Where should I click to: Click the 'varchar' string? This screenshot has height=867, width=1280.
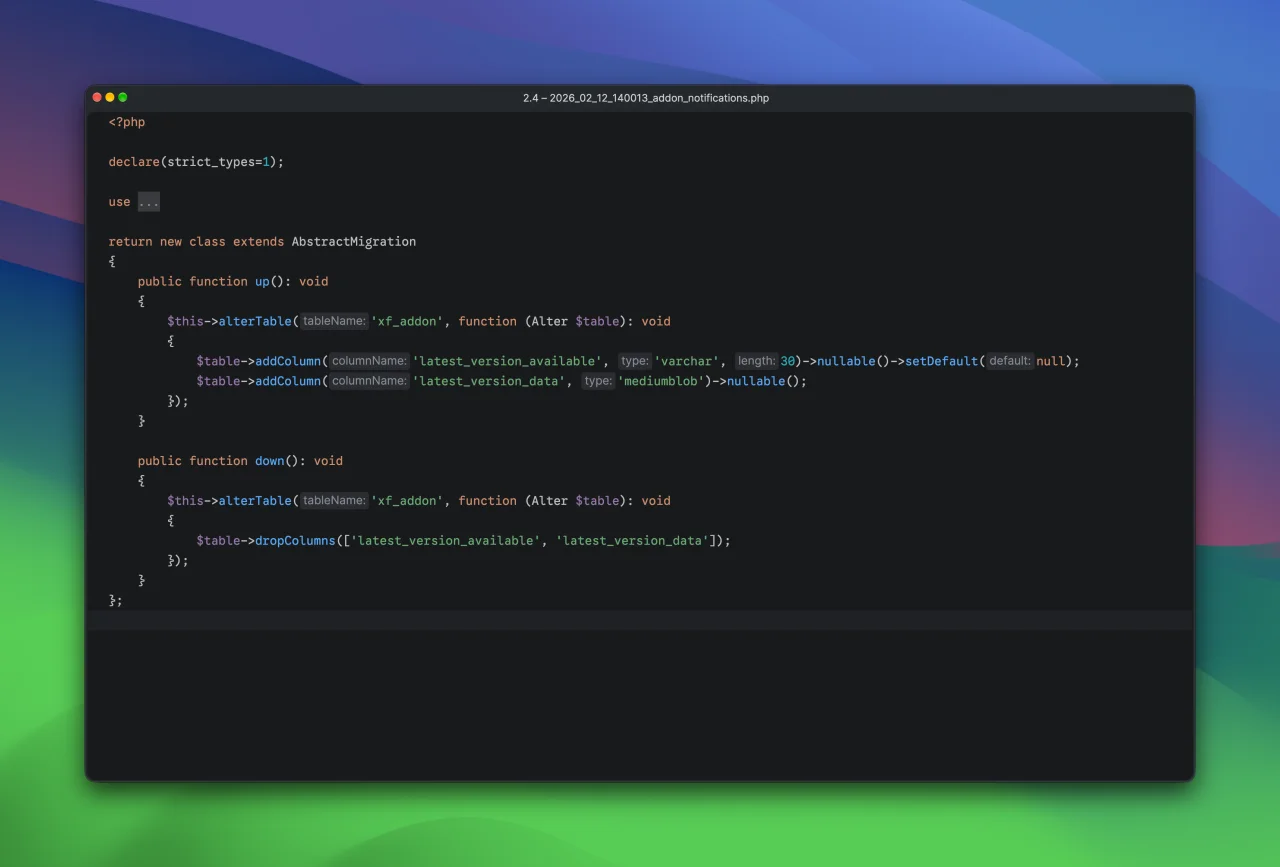point(687,361)
